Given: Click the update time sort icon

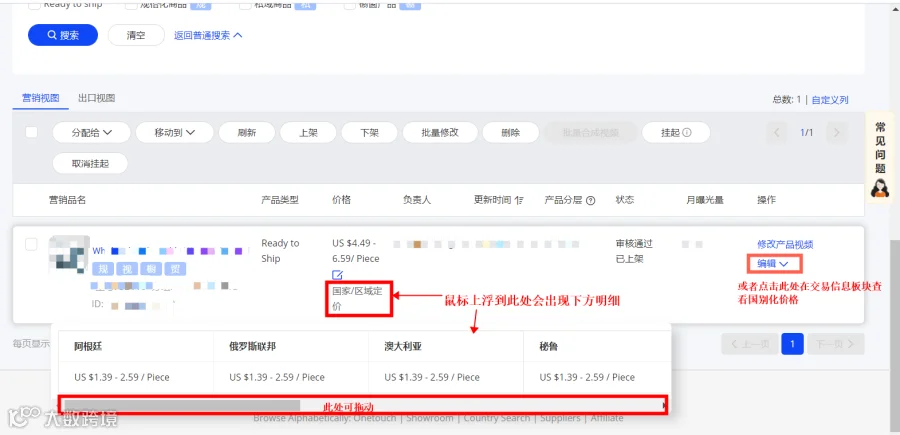Looking at the screenshot, I should (x=519, y=200).
